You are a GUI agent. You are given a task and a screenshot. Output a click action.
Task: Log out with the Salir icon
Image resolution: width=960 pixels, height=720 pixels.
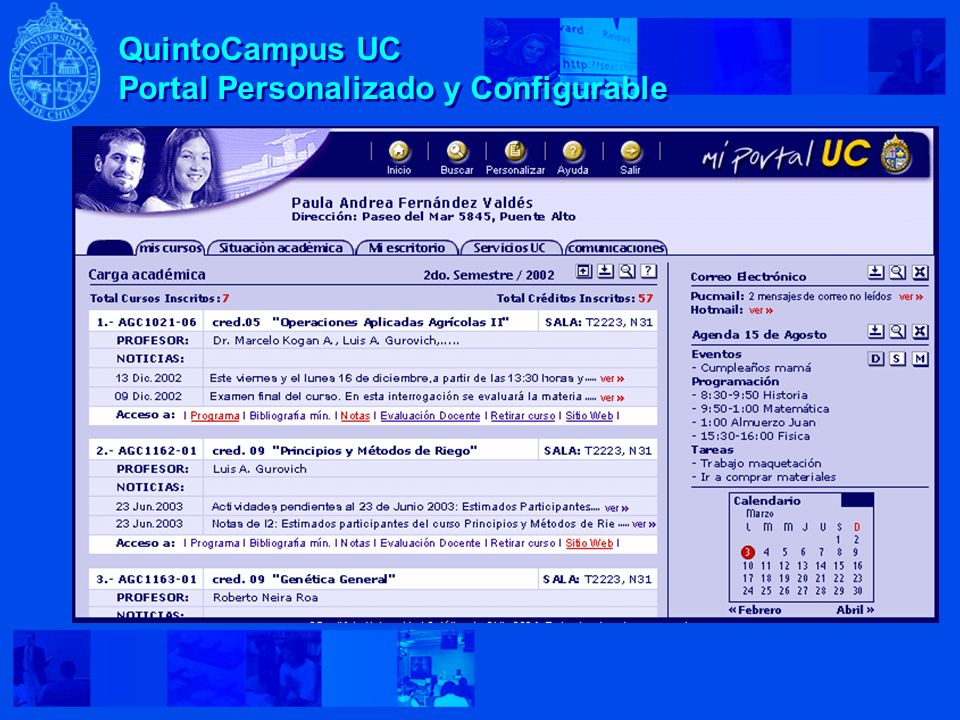pyautogui.click(x=630, y=151)
